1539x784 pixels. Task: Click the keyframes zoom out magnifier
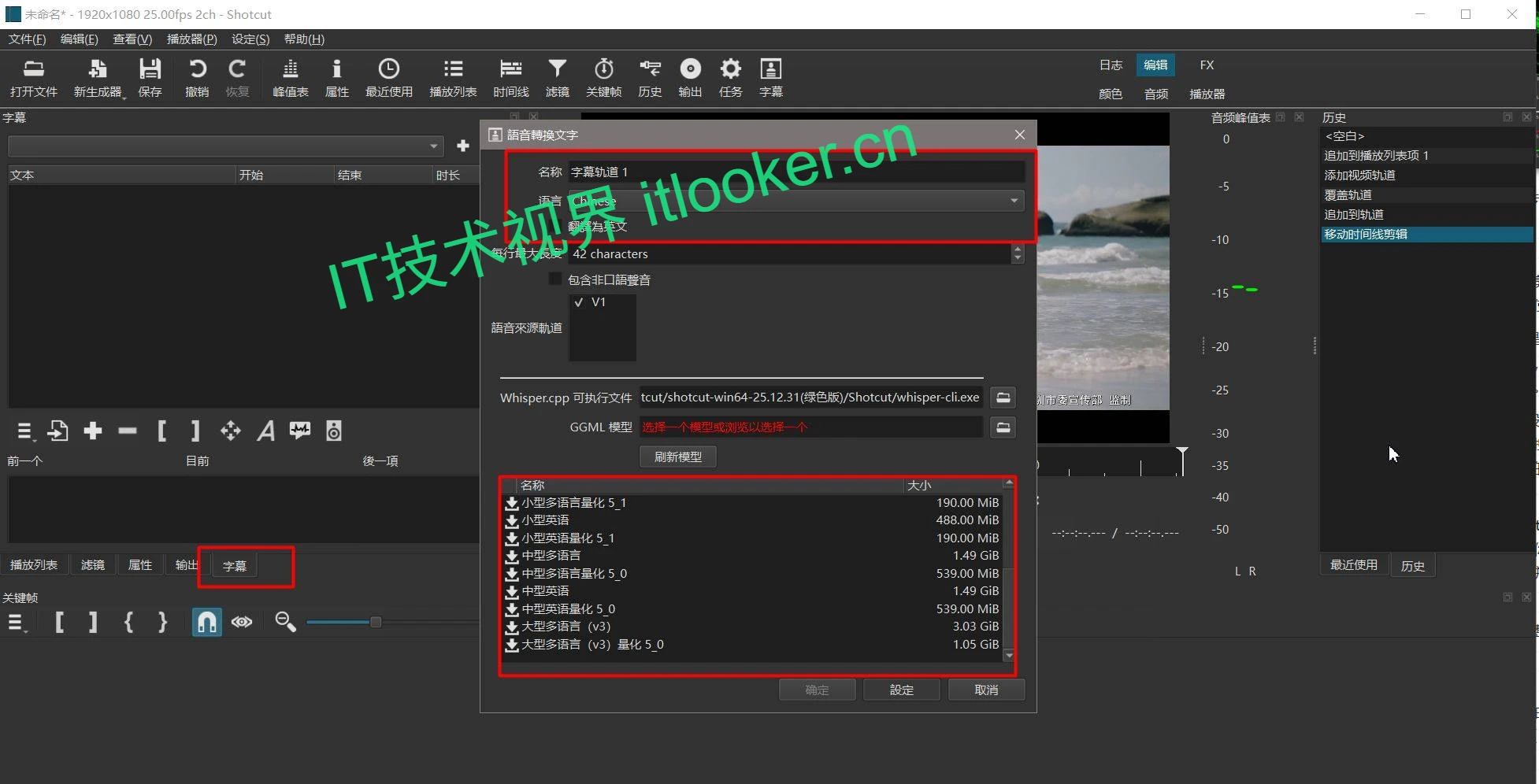[285, 622]
